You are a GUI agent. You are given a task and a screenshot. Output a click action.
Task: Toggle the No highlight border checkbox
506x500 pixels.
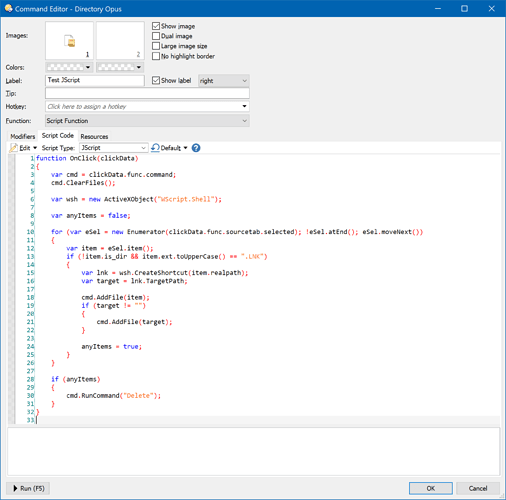pos(156,56)
